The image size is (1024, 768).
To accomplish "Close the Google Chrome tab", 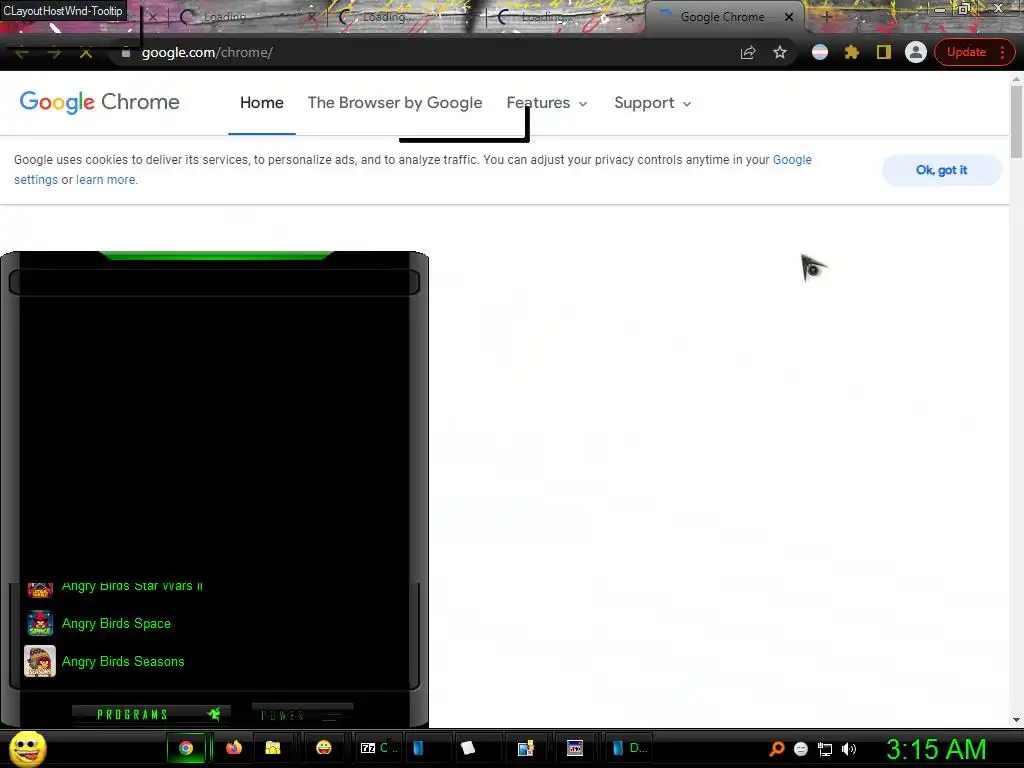I will pyautogui.click(x=789, y=17).
